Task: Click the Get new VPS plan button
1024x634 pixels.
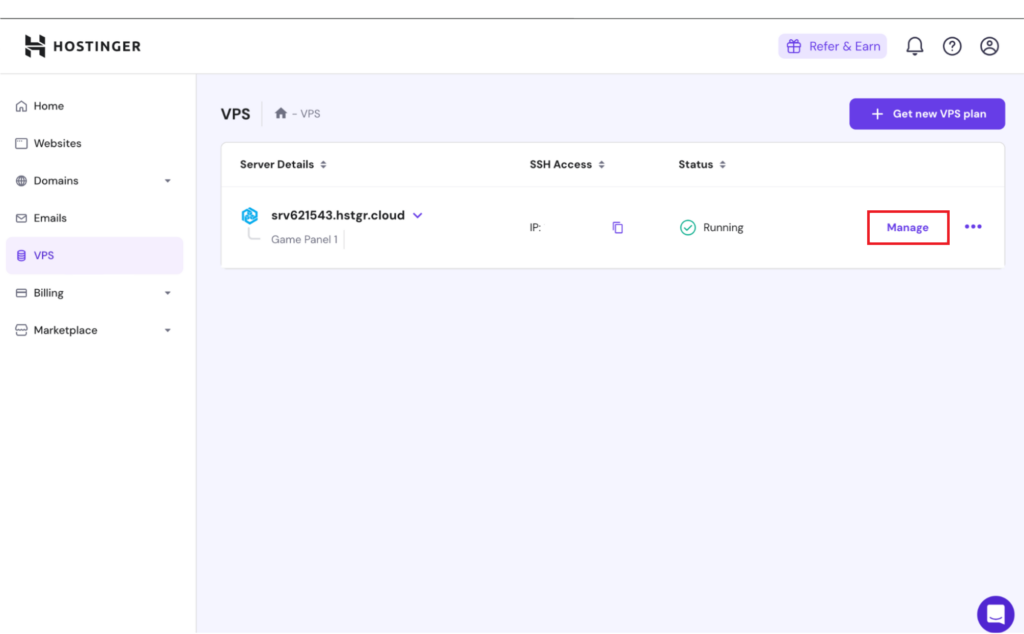Action: [x=927, y=113]
